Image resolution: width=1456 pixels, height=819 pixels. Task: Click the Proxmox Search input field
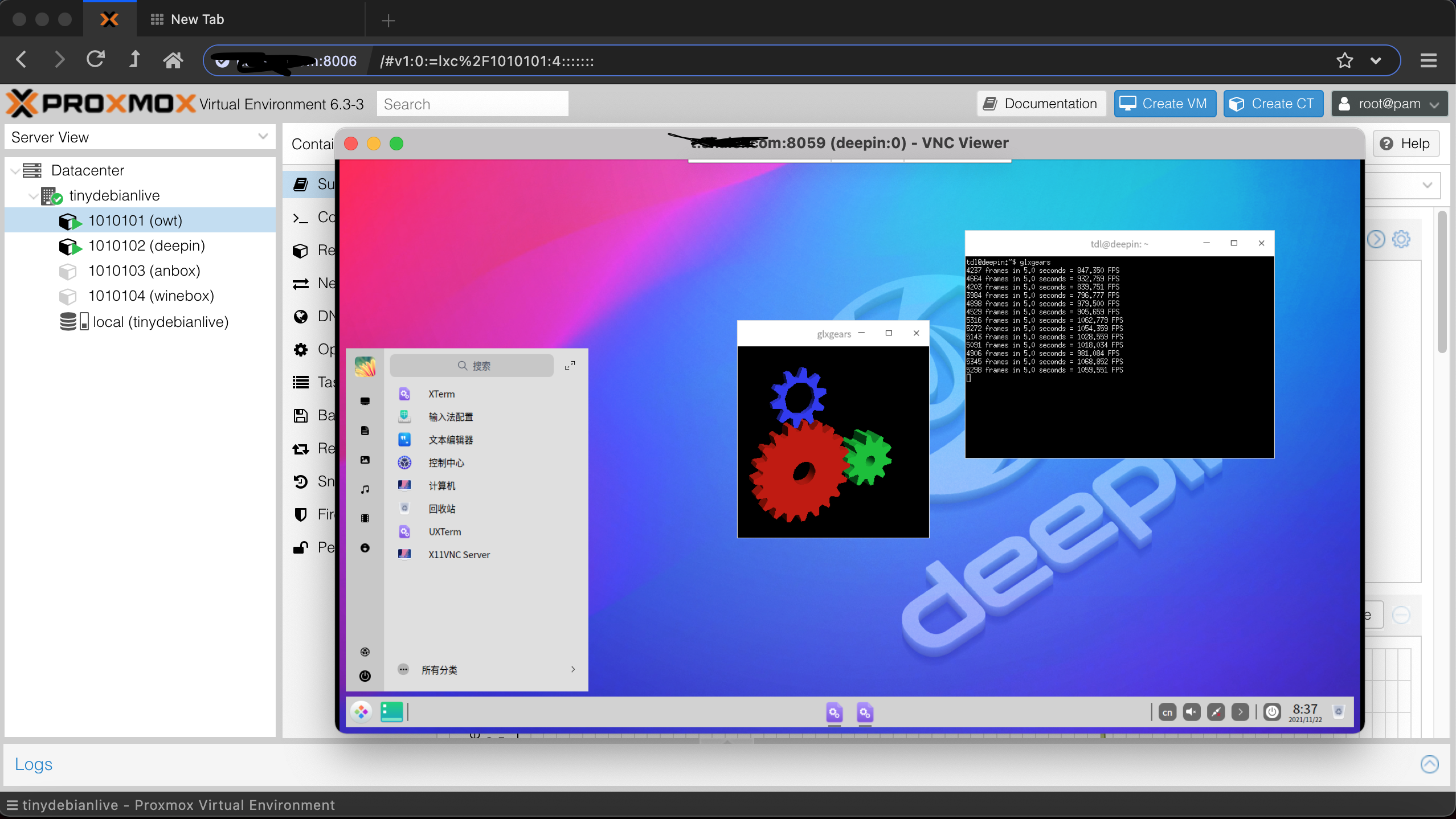coord(472,104)
